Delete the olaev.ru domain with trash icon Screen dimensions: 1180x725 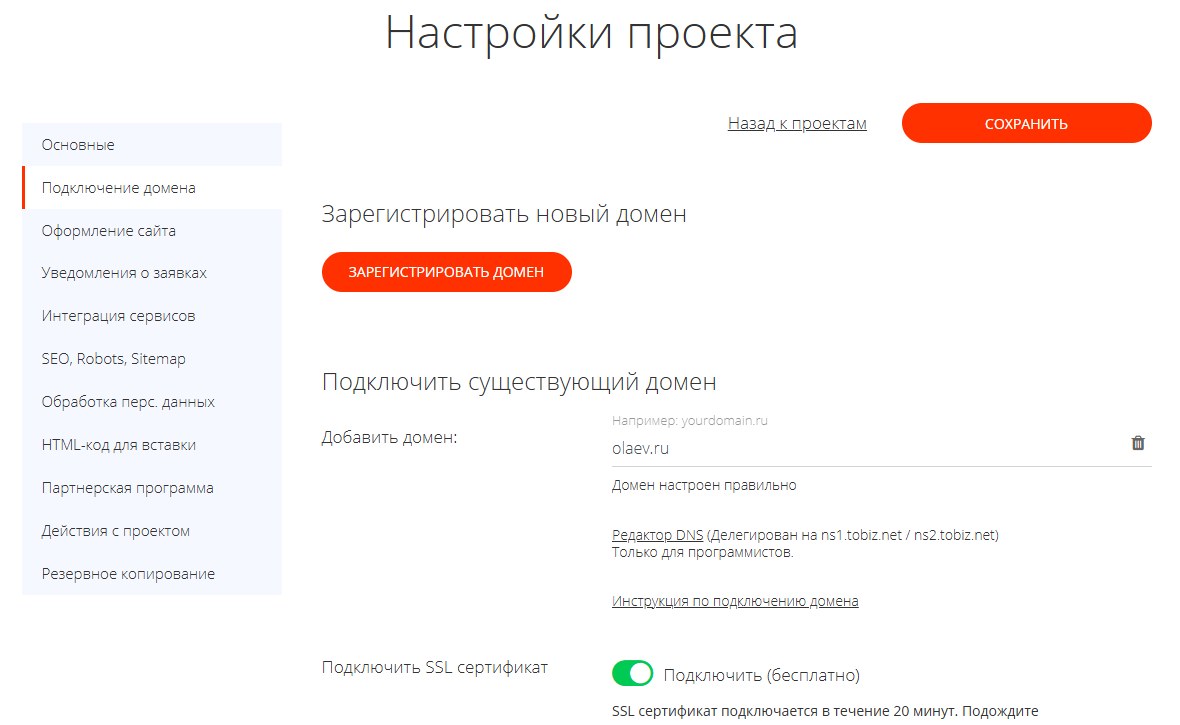(1138, 443)
